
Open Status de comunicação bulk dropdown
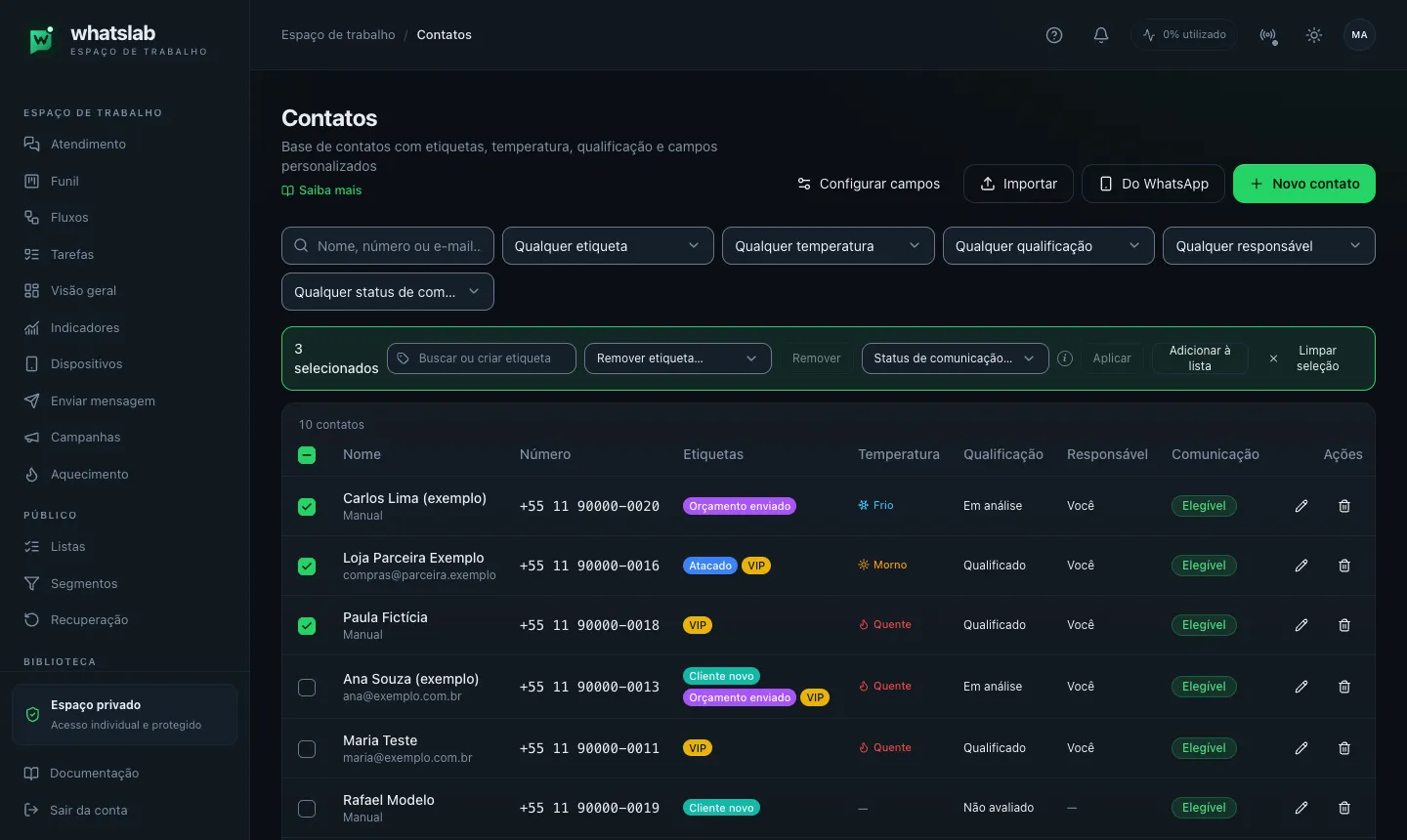[956, 358]
